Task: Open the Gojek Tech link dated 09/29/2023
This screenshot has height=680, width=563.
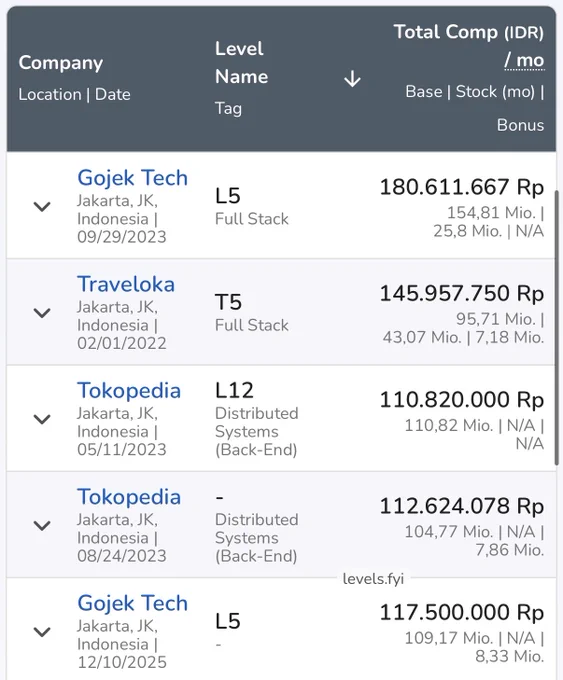Action: coord(132,178)
